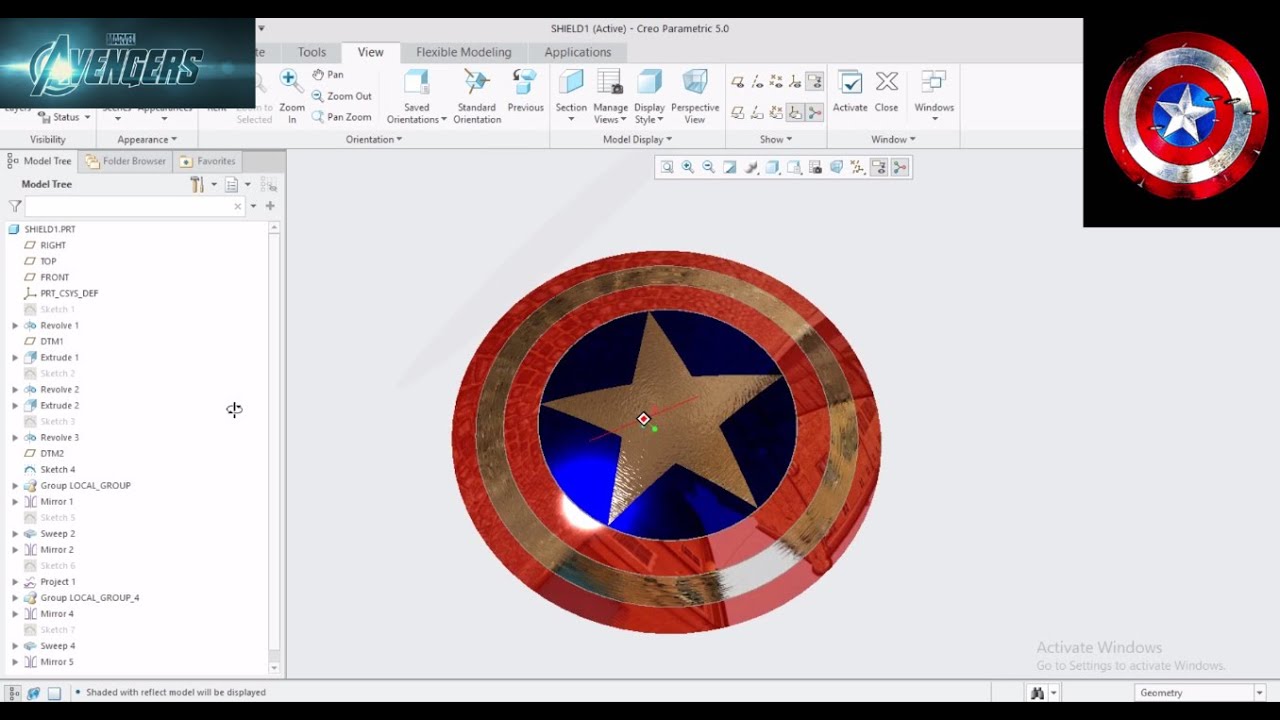Expand Group LOCAL_GROUP node
This screenshot has height=720, width=1280.
tap(15, 486)
